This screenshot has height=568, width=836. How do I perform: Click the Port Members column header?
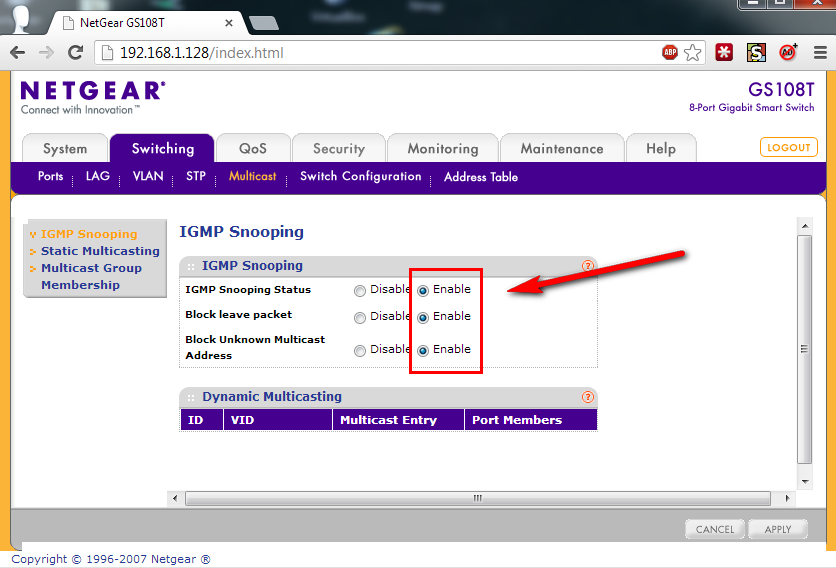click(531, 420)
